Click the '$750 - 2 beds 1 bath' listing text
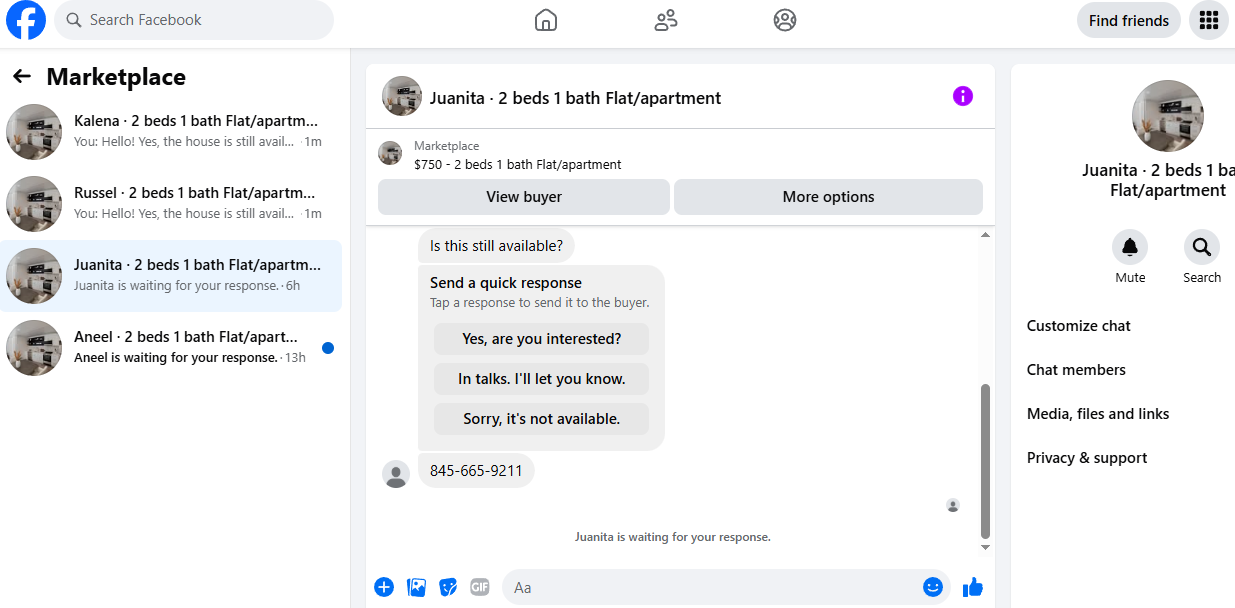1235x608 pixels. click(518, 165)
